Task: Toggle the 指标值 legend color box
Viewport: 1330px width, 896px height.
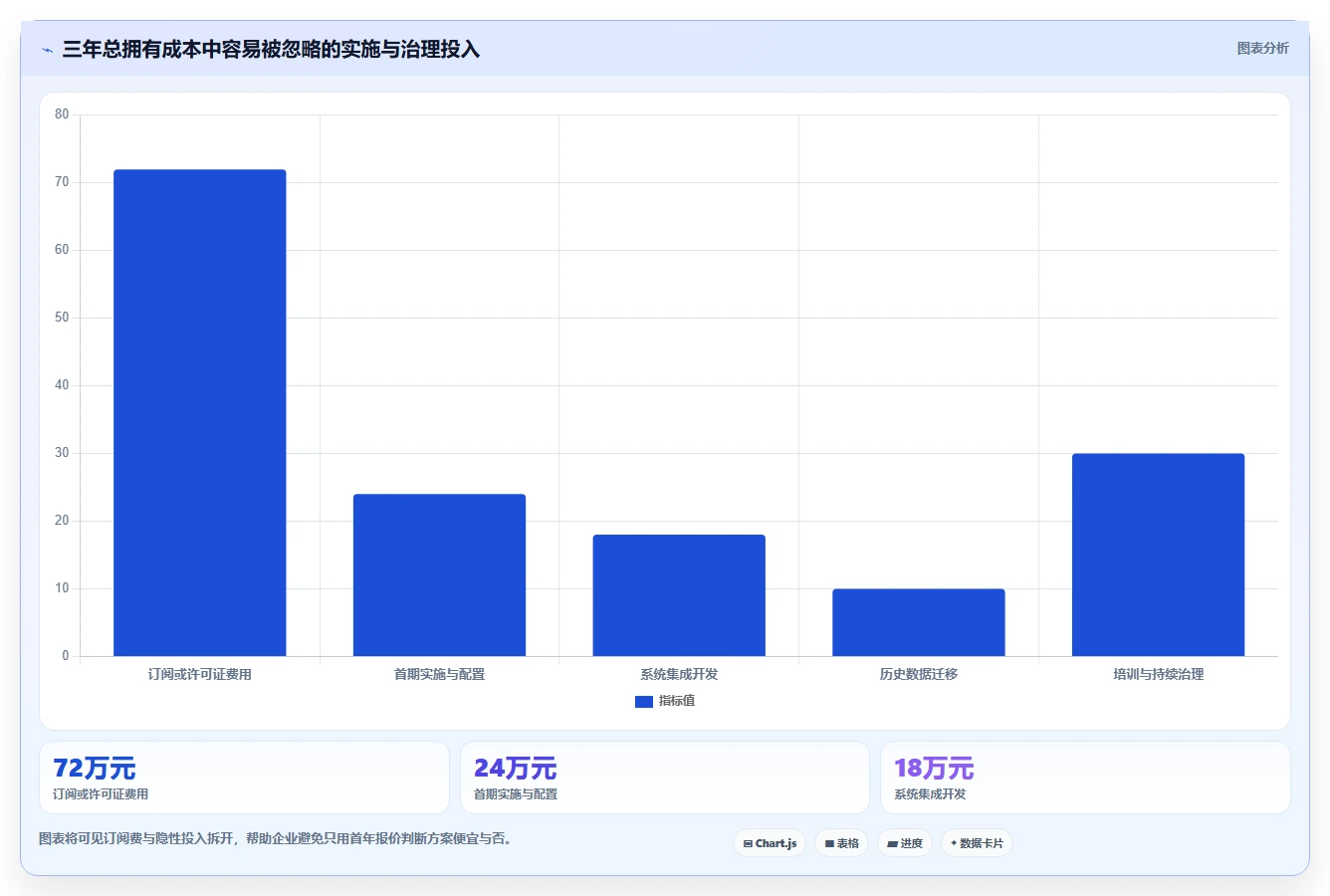Action: 643,702
